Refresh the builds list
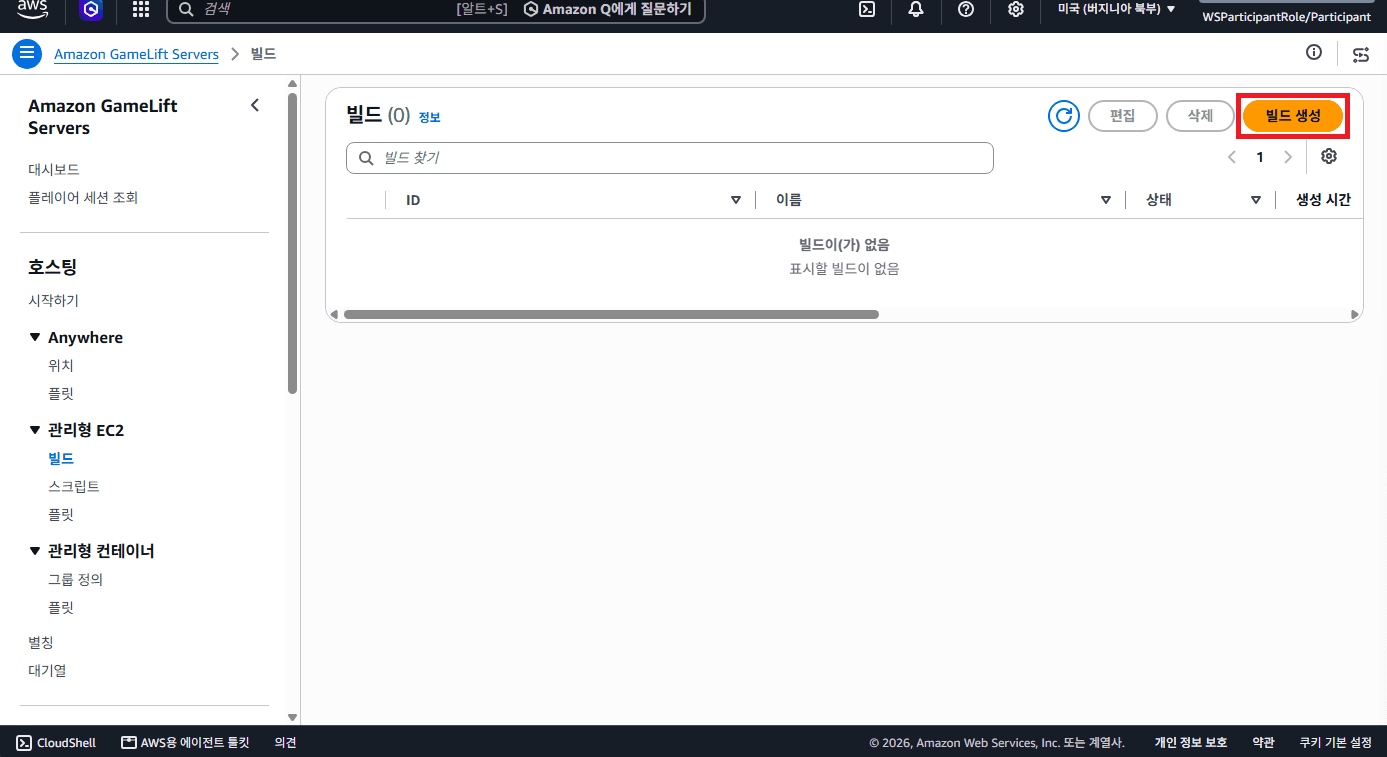The width and height of the screenshot is (1387, 757). [1064, 116]
